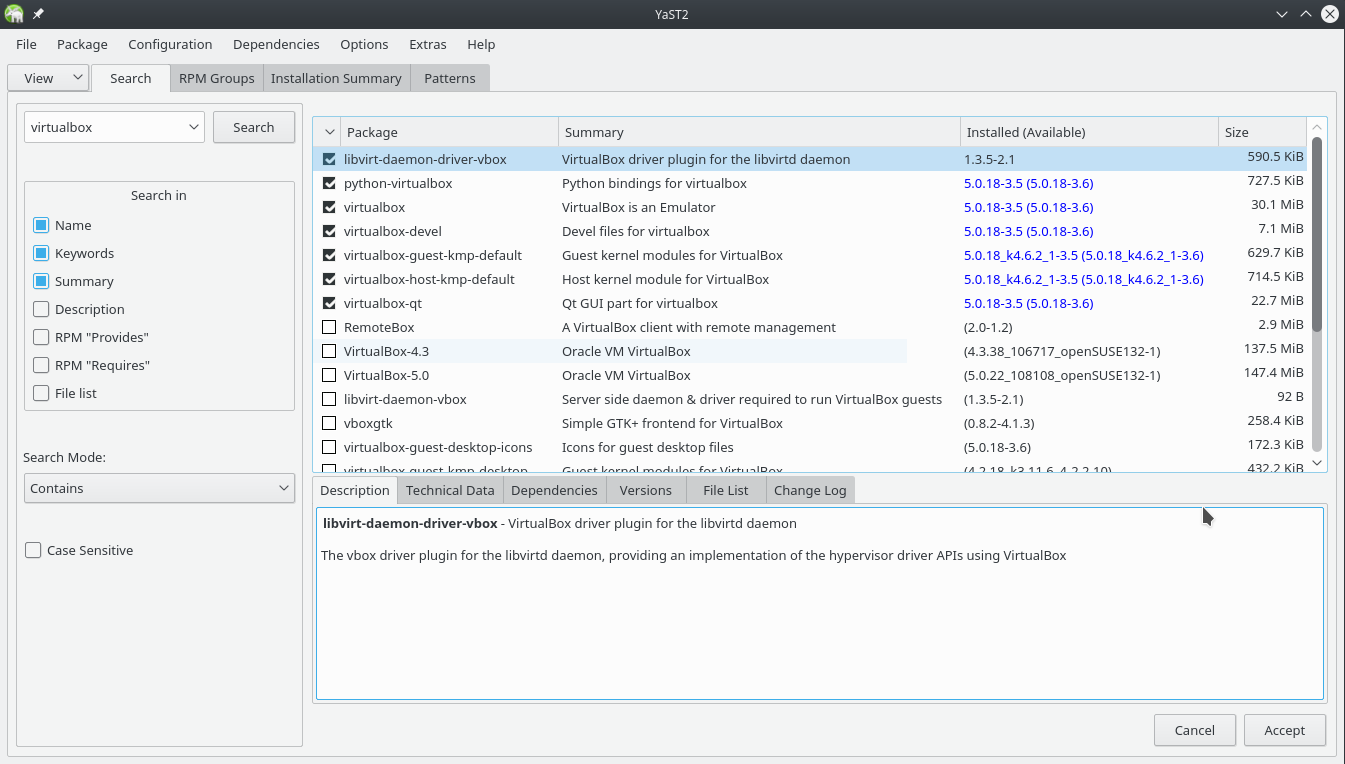Screen dimensions: 1345x764
Task: Click the Search button
Action: [254, 127]
